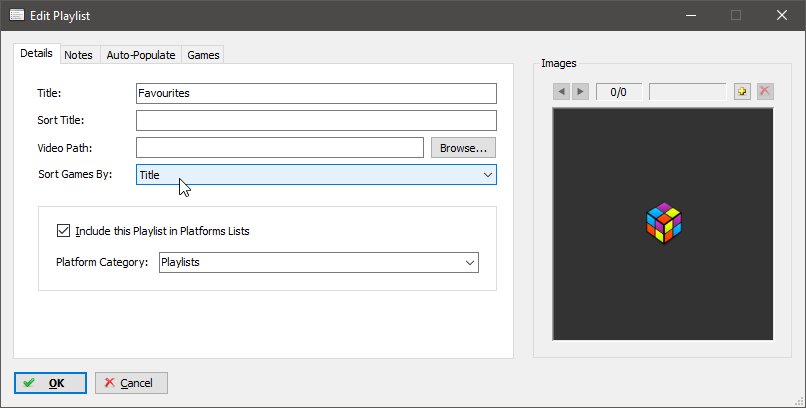Expand the Platform Category combo box
Screen dimensions: 806x408
[319, 262]
